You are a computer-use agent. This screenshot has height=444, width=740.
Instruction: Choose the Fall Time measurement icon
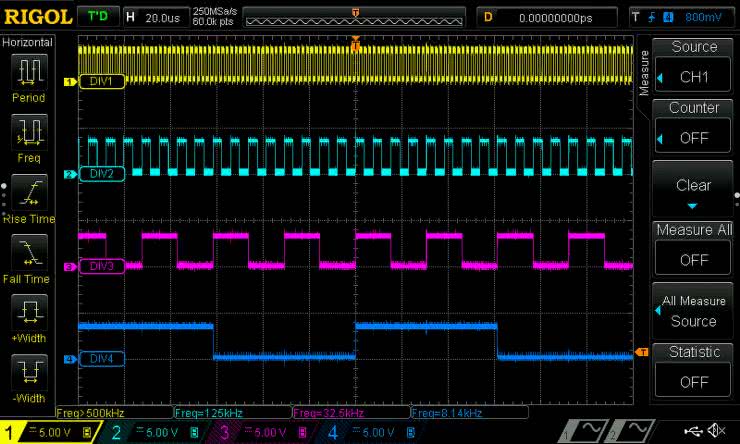pos(29,250)
